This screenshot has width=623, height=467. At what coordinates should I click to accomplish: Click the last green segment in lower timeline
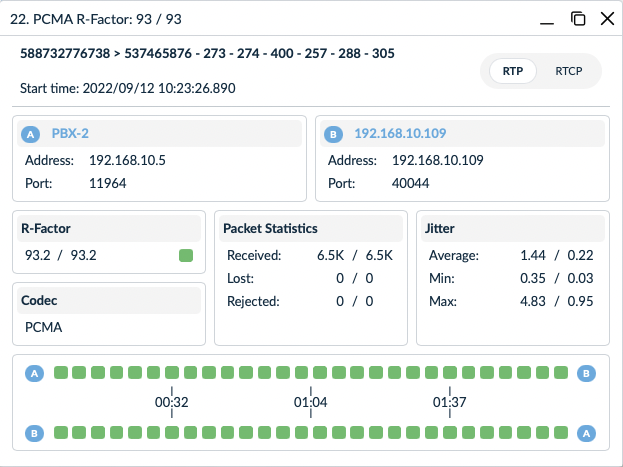[561, 432]
